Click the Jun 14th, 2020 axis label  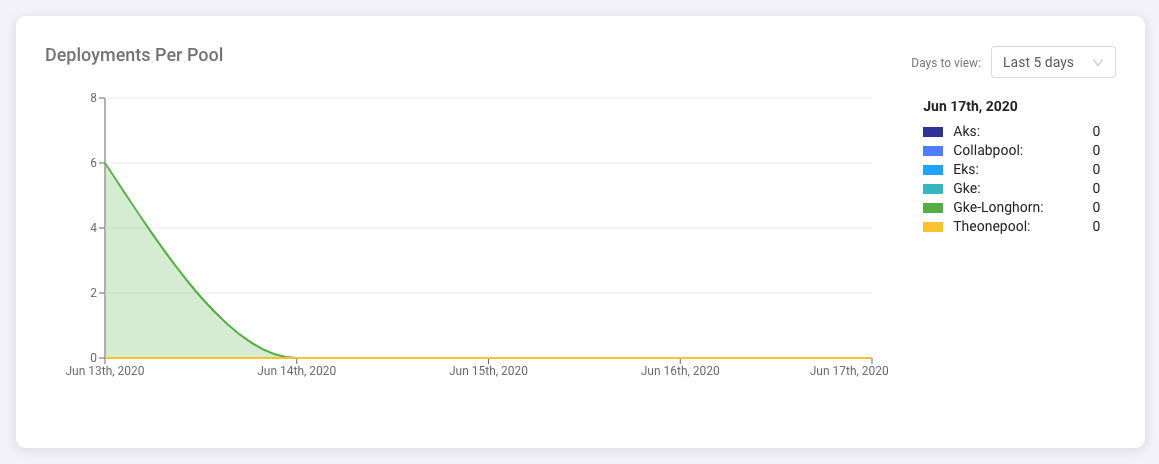(296, 371)
